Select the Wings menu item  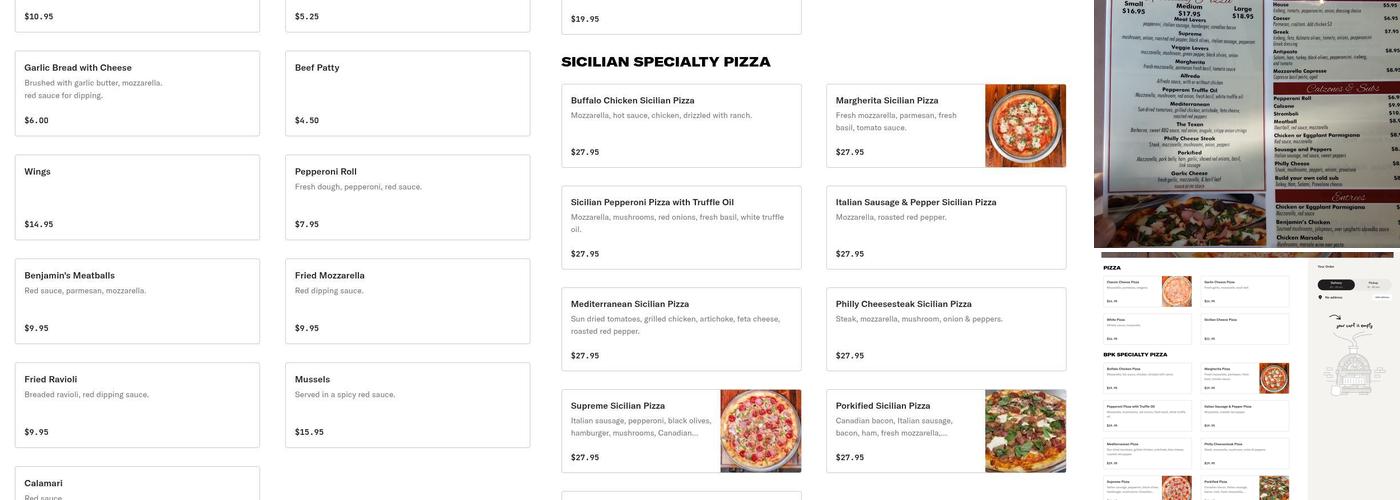click(137, 197)
